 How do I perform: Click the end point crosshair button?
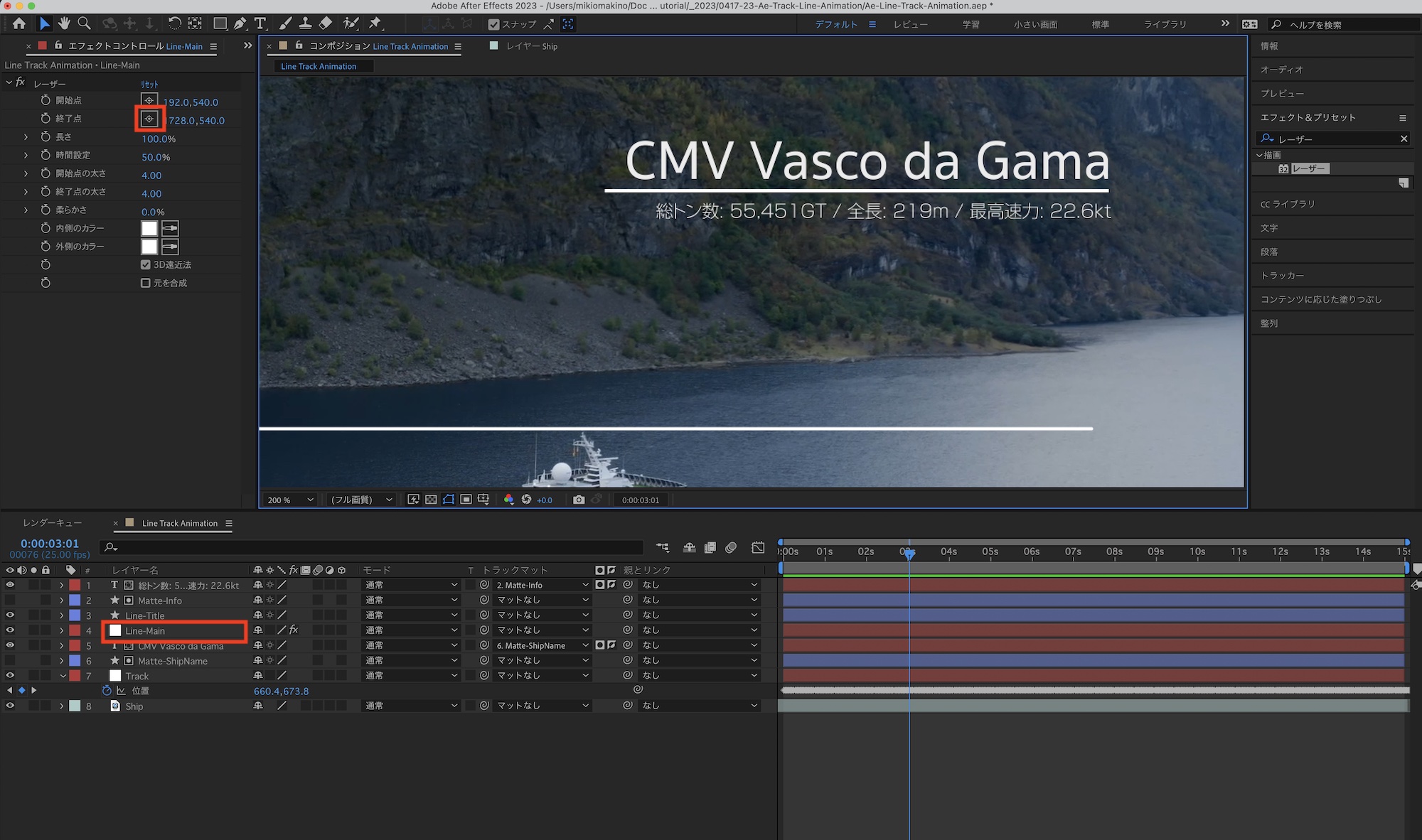(x=149, y=119)
